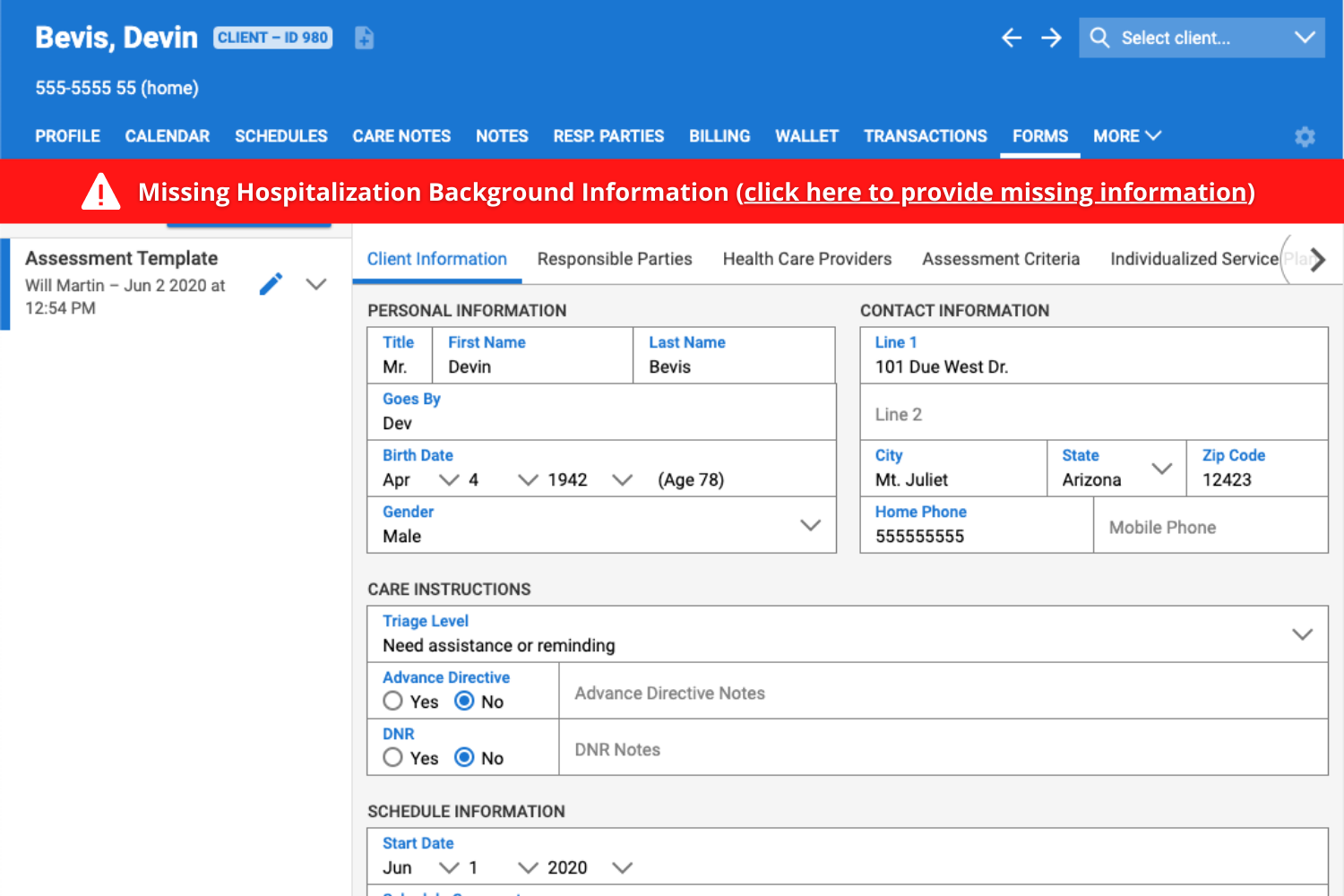Click the right chevron to reveal more tabs

1319,259
